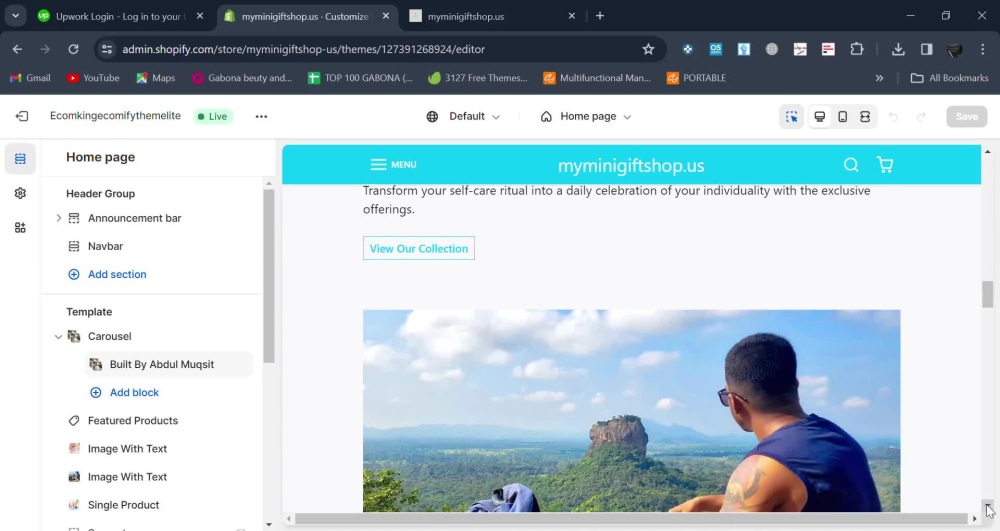Open Chrome three-dot menu
The width and height of the screenshot is (1000, 531).
point(983,49)
